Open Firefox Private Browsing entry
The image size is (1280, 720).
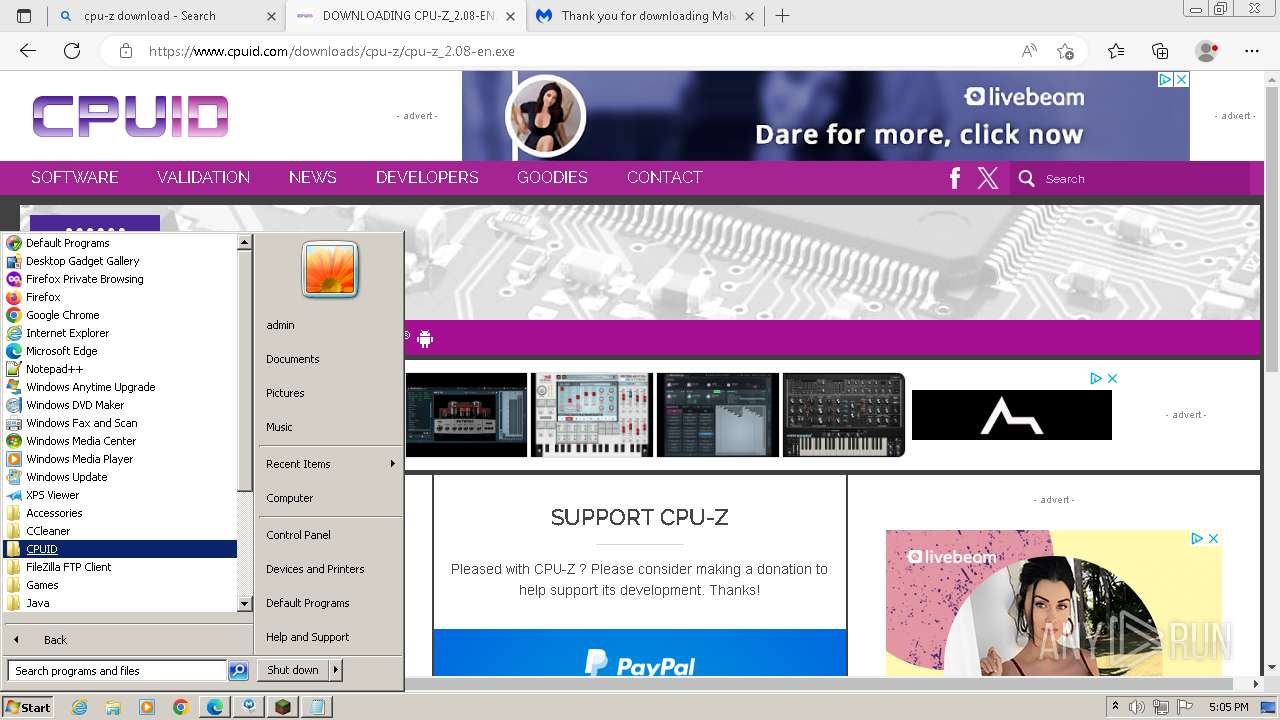click(x=84, y=279)
